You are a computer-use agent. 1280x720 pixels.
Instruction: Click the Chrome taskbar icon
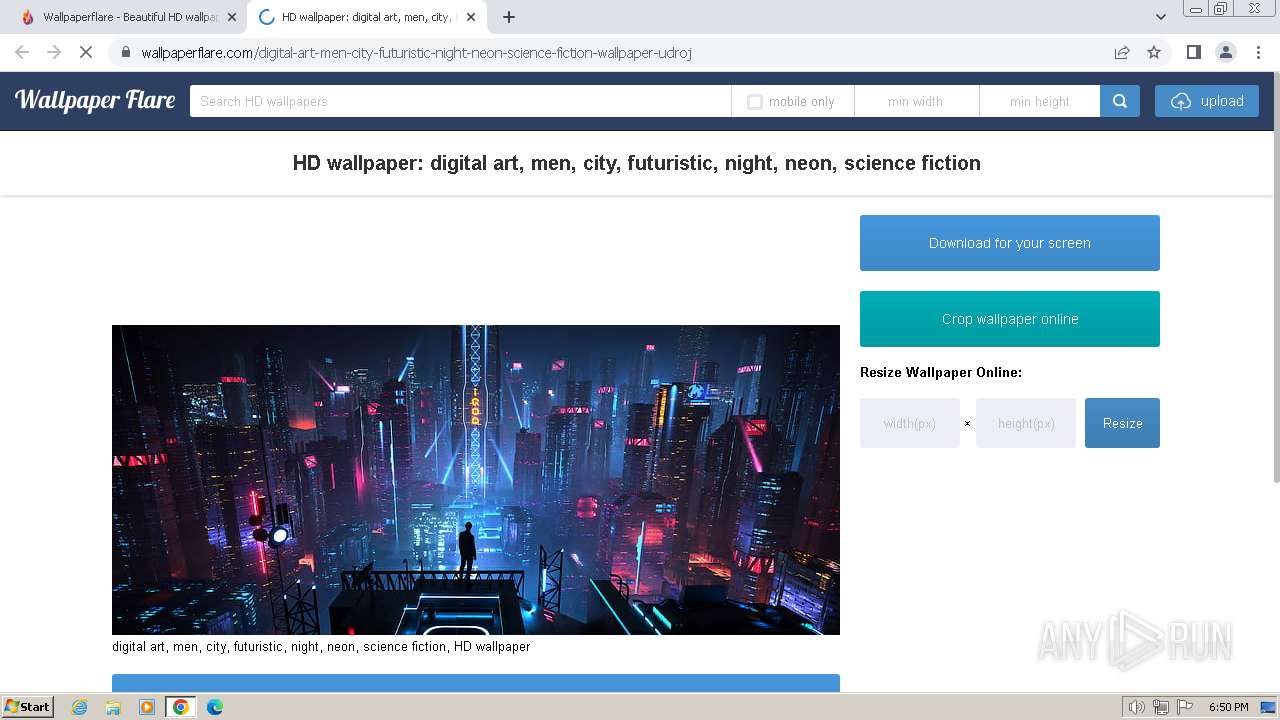coord(181,707)
